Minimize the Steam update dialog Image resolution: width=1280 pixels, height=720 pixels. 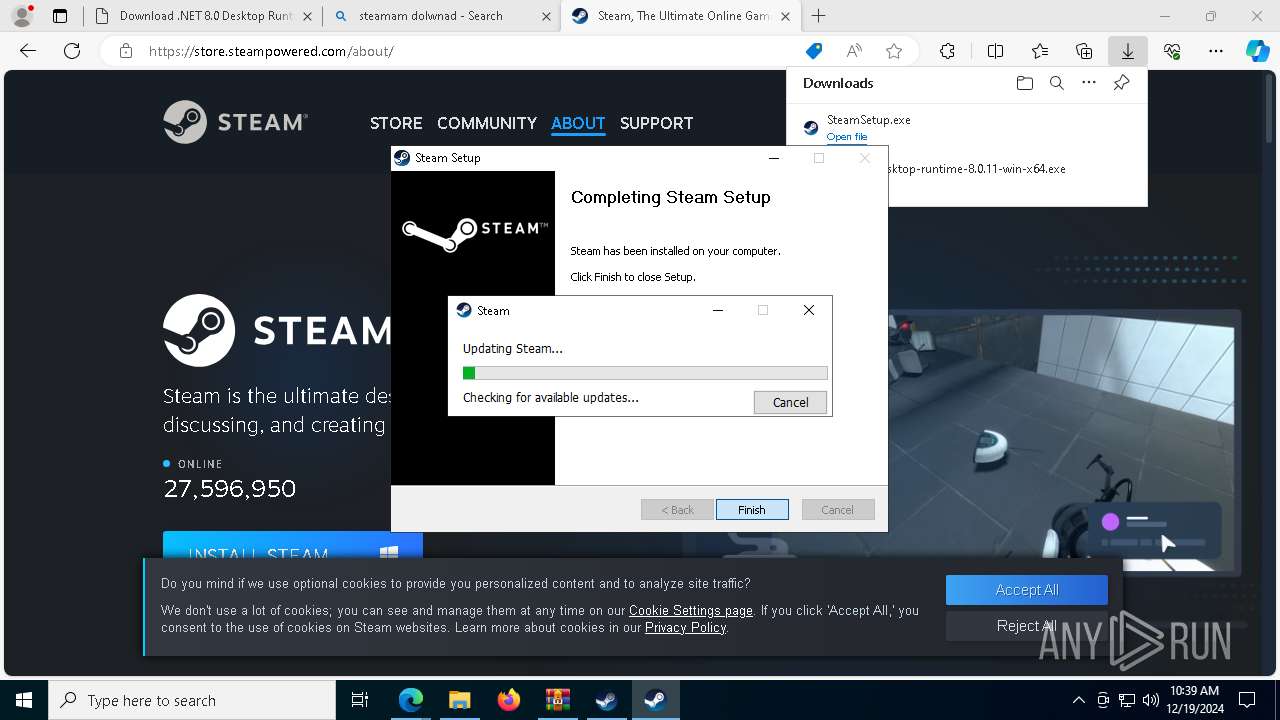point(717,310)
